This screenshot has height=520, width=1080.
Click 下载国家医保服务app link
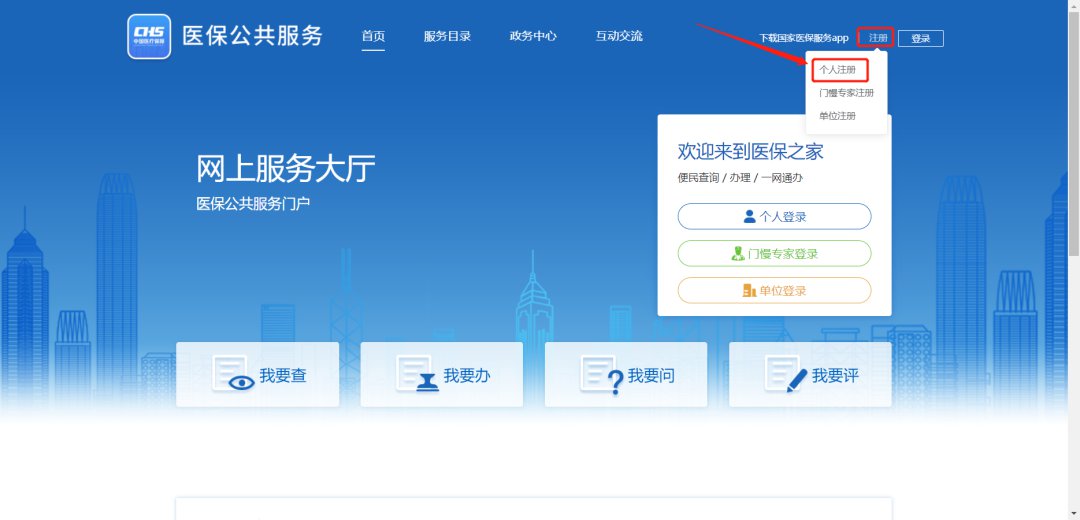[803, 38]
